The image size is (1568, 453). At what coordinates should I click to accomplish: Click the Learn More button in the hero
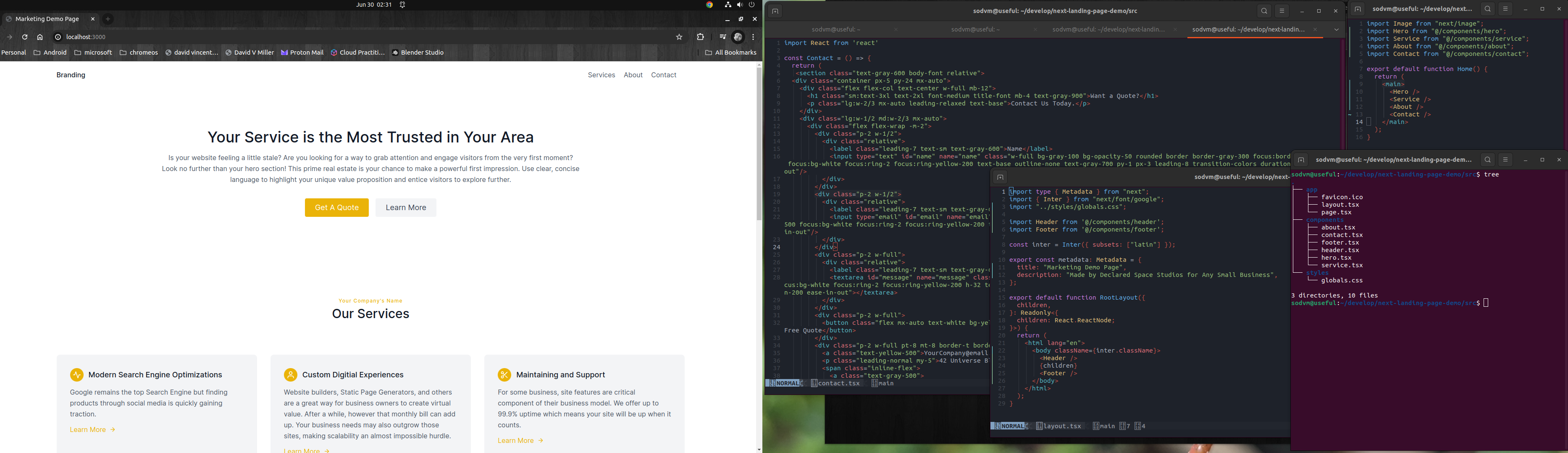tap(406, 208)
